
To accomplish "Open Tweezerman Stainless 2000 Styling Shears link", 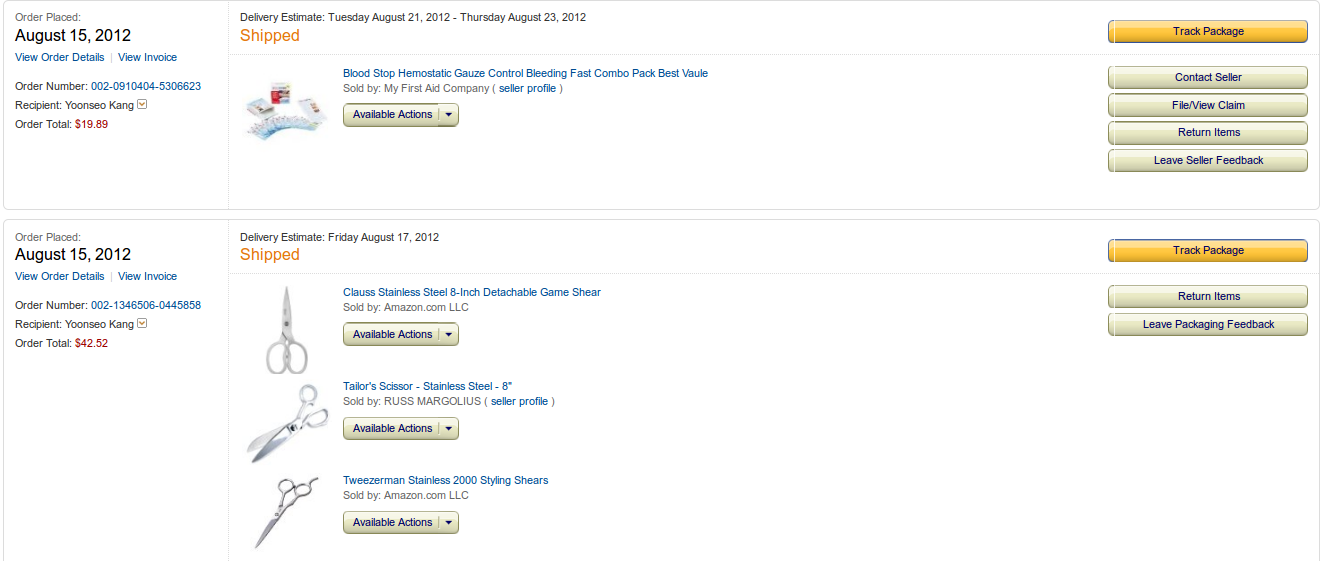I will click(x=446, y=480).
